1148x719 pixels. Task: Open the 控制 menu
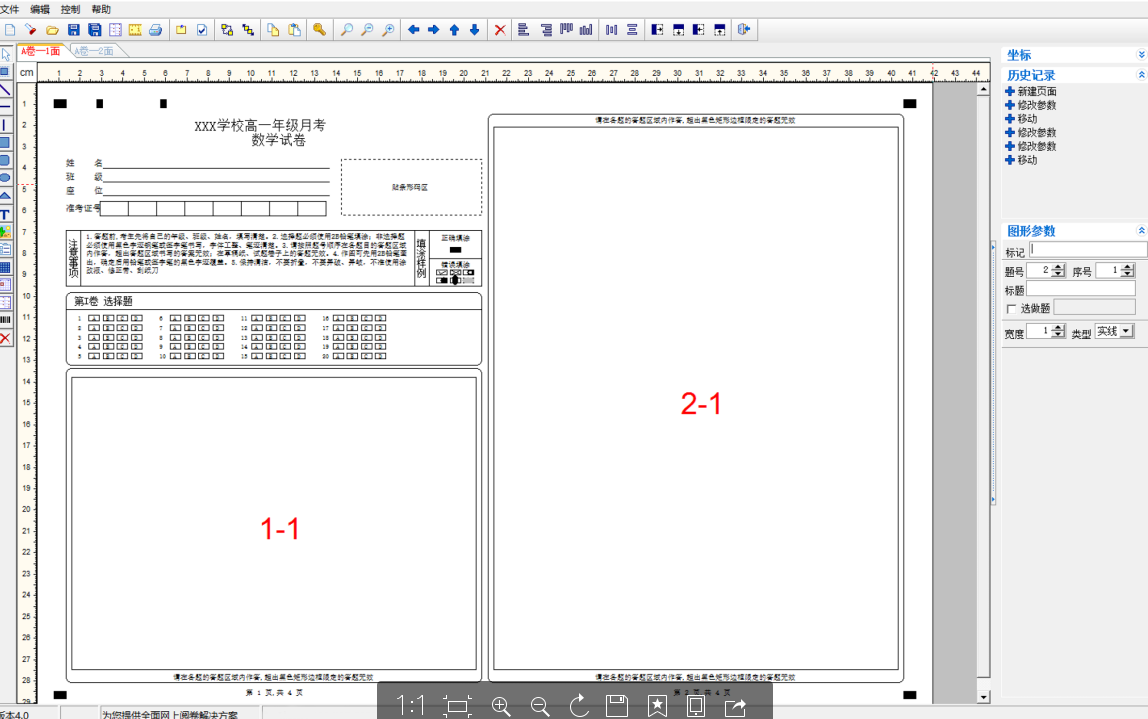[70, 10]
